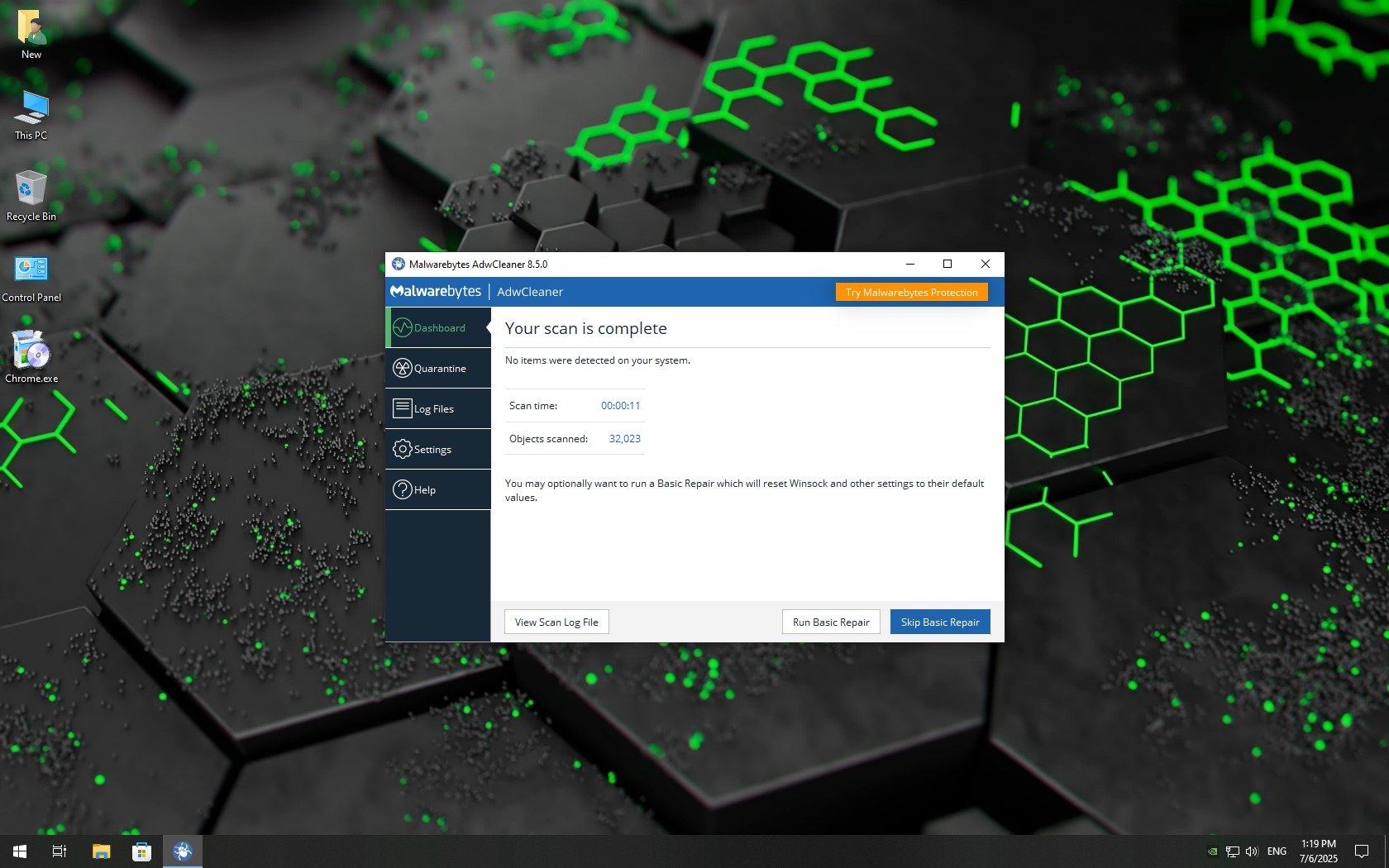Image resolution: width=1389 pixels, height=868 pixels.
Task: Open the taskbar clock and calendar
Action: (1318, 851)
